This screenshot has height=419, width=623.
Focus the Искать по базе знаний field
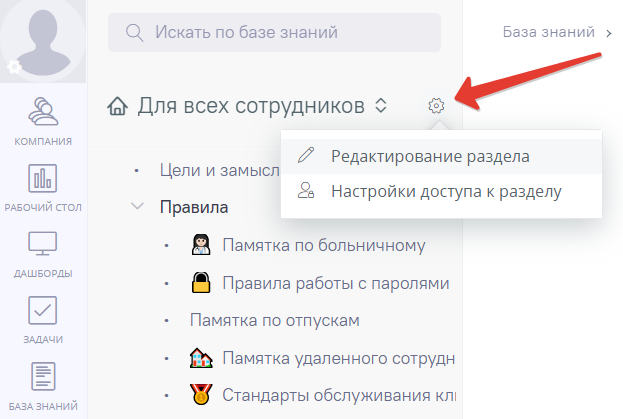pos(274,32)
